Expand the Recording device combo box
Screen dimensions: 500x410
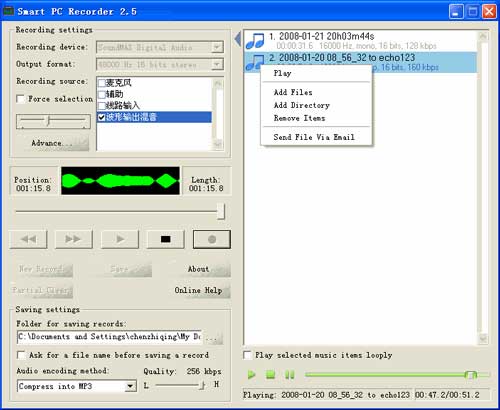click(217, 47)
